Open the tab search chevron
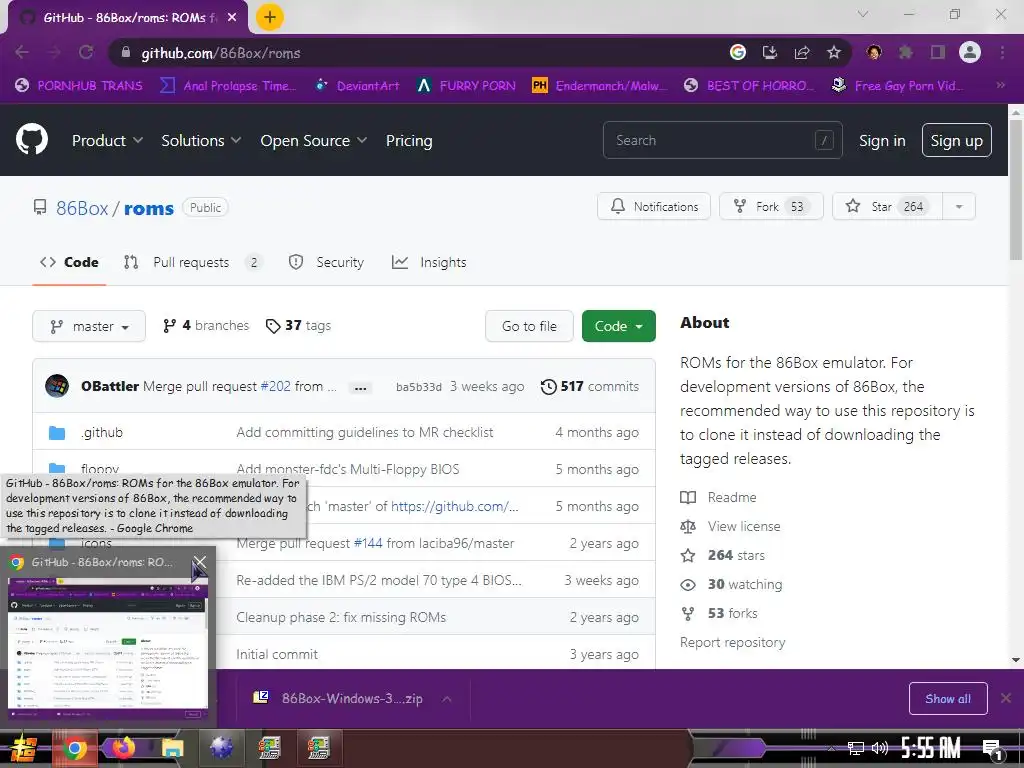This screenshot has width=1024, height=768. pos(863,14)
